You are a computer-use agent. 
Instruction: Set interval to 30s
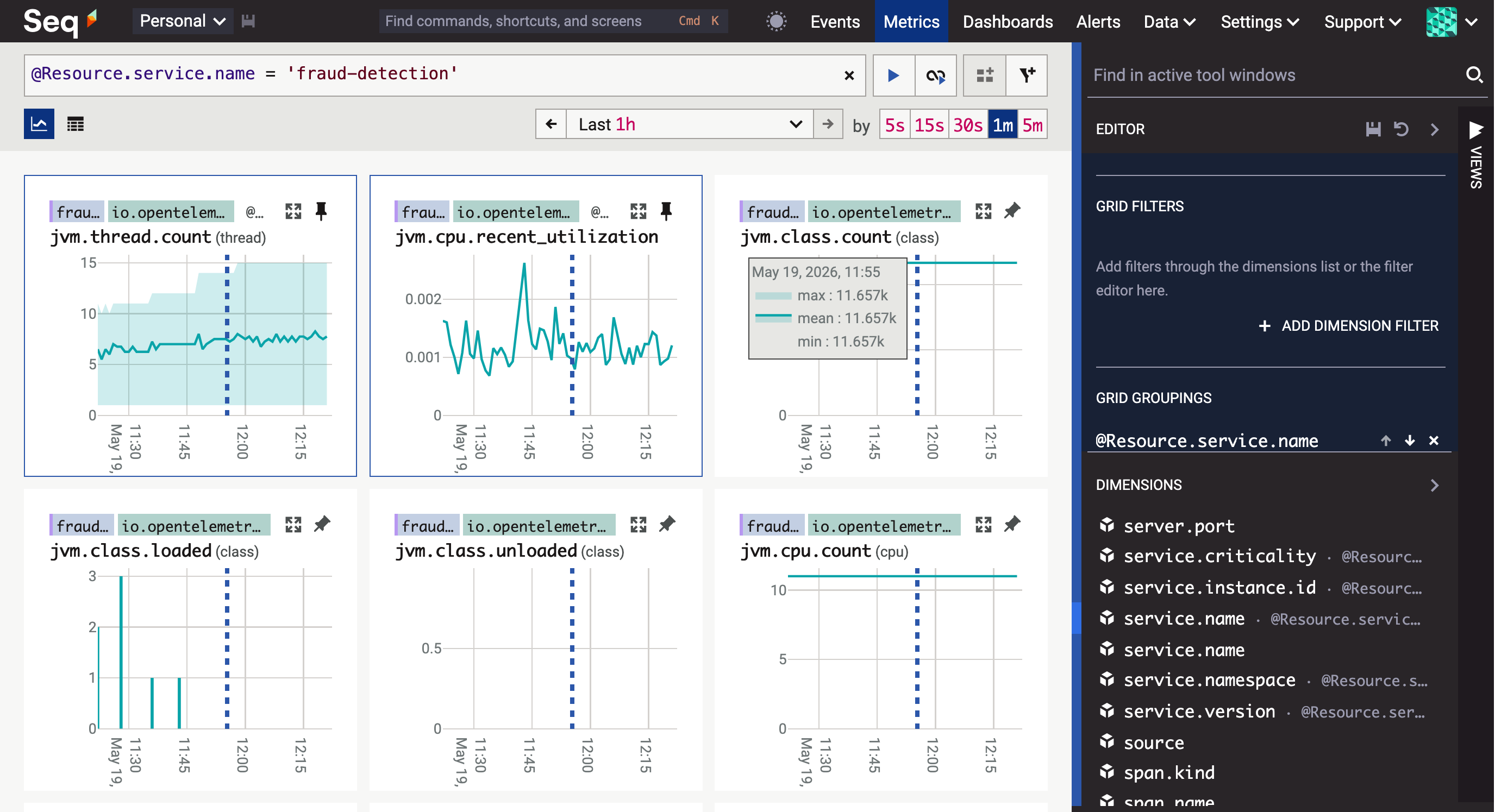point(968,124)
